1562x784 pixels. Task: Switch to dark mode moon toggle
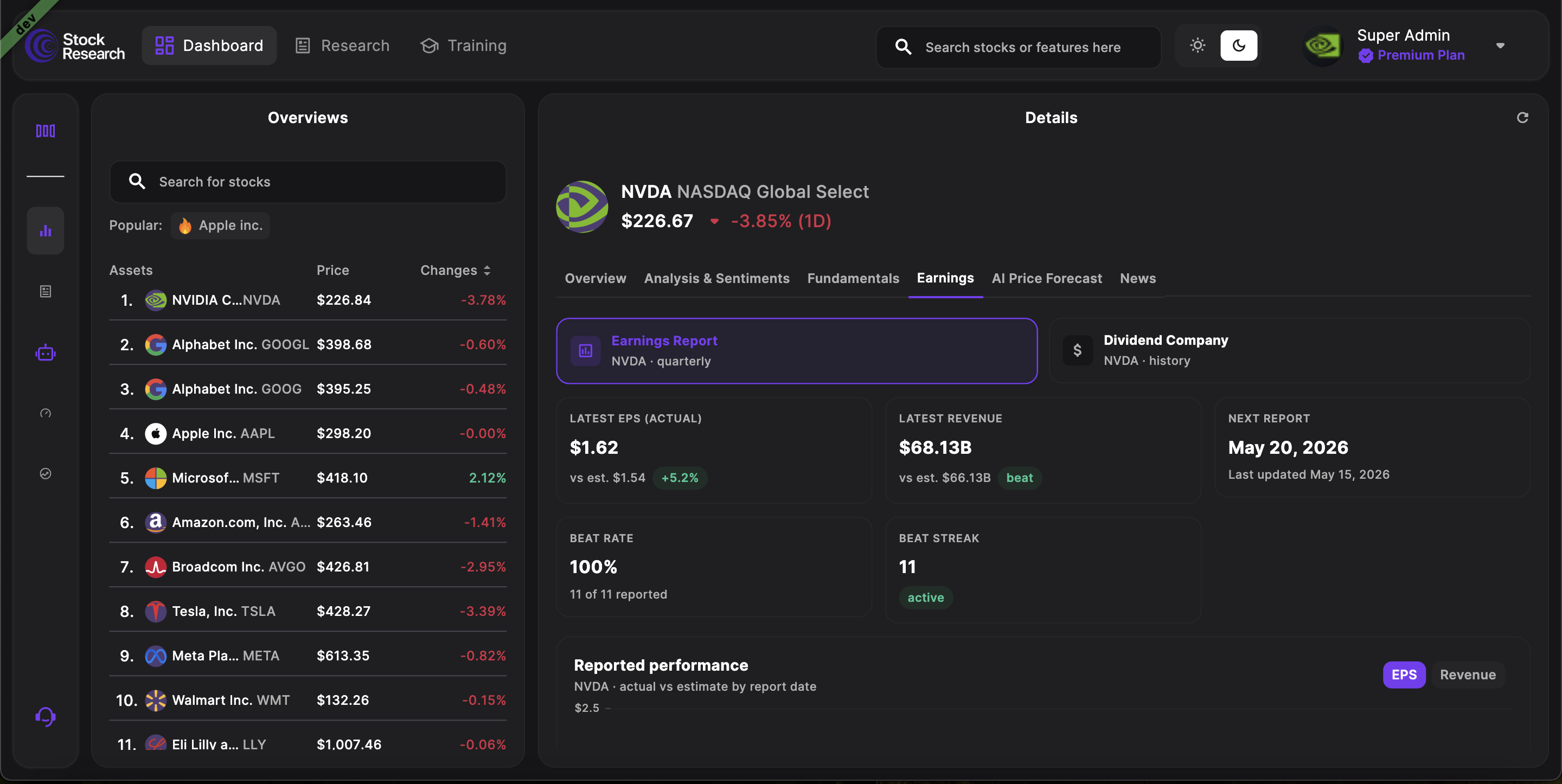(x=1239, y=46)
